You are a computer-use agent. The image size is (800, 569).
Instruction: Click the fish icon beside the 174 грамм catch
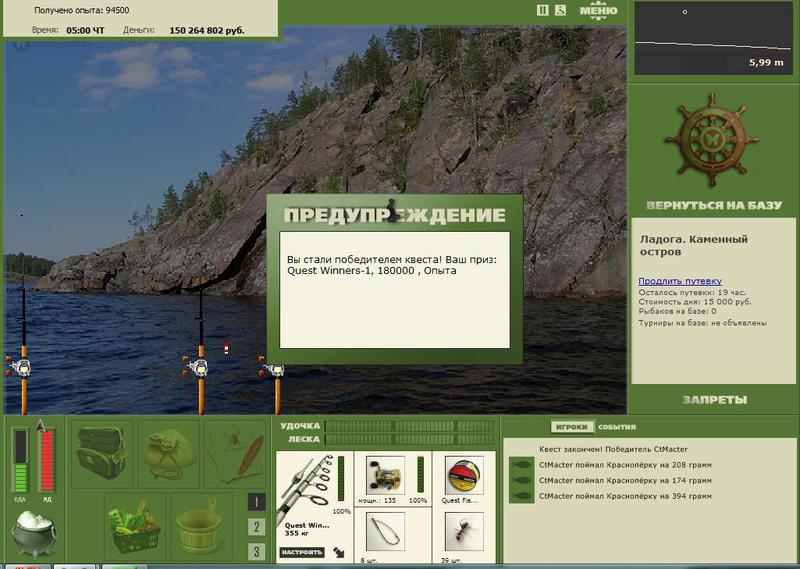pyautogui.click(x=521, y=480)
